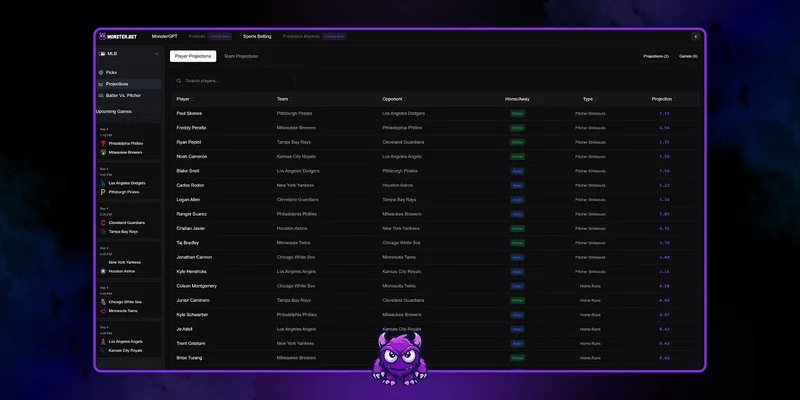Screen dimensions: 800x400
Task: Click Minnesota Twins logo in upcoming games
Action: pyautogui.click(x=103, y=311)
